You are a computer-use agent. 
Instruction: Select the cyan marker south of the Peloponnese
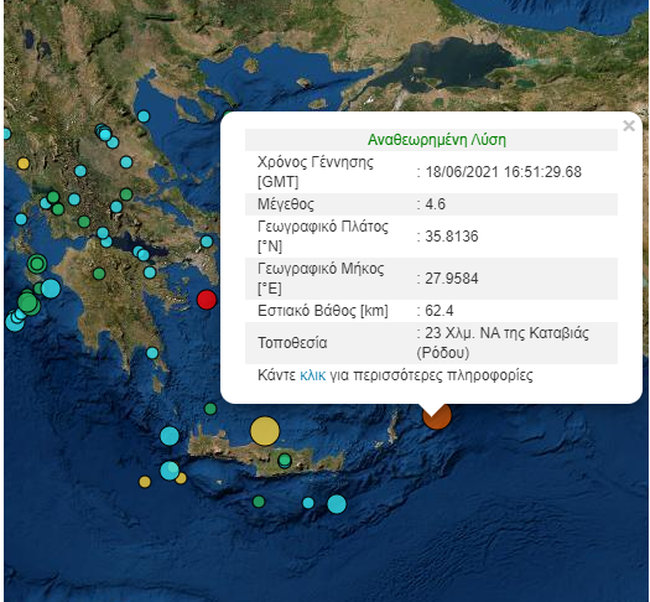pyautogui.click(x=152, y=352)
